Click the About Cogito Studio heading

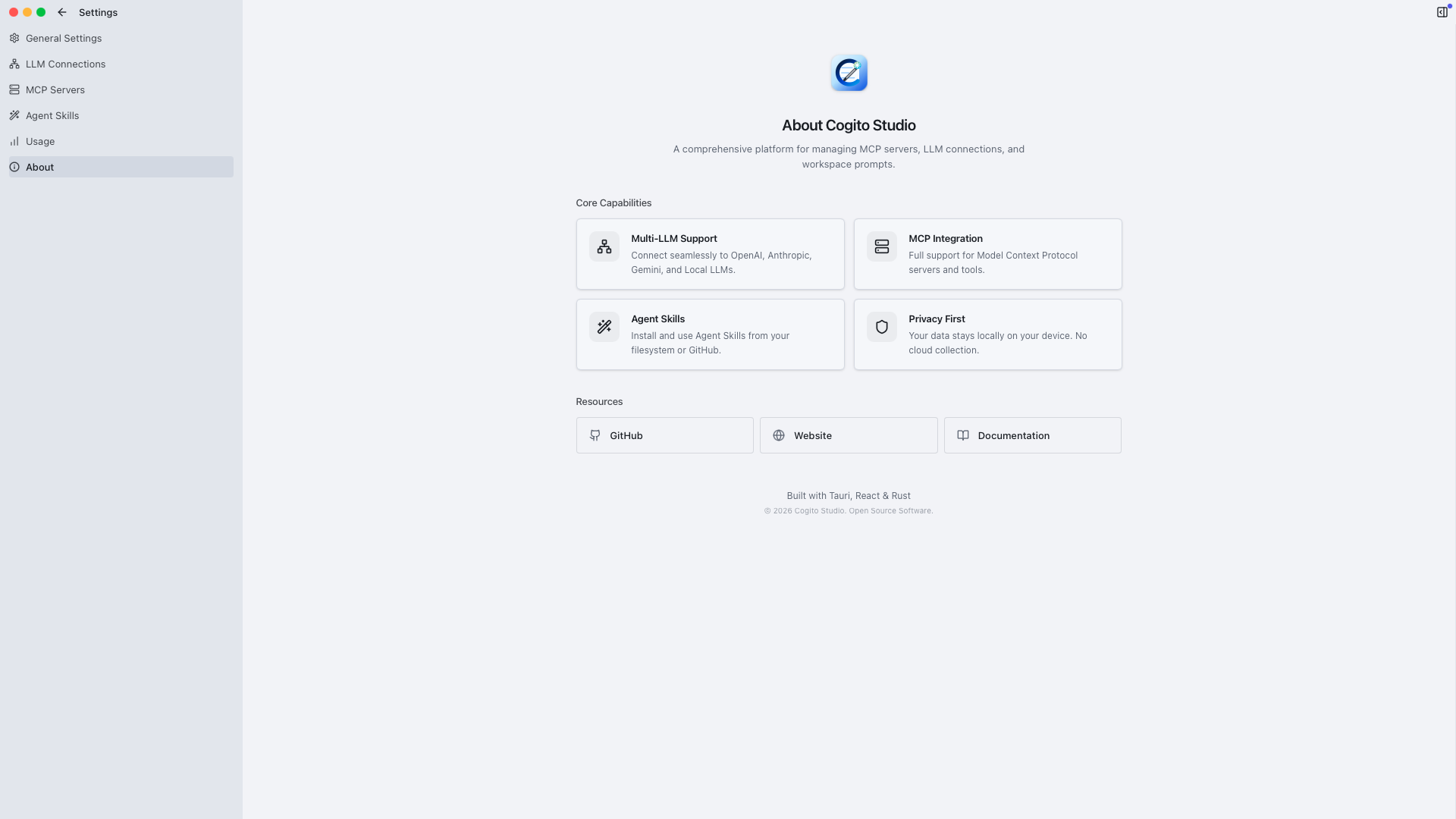849,125
